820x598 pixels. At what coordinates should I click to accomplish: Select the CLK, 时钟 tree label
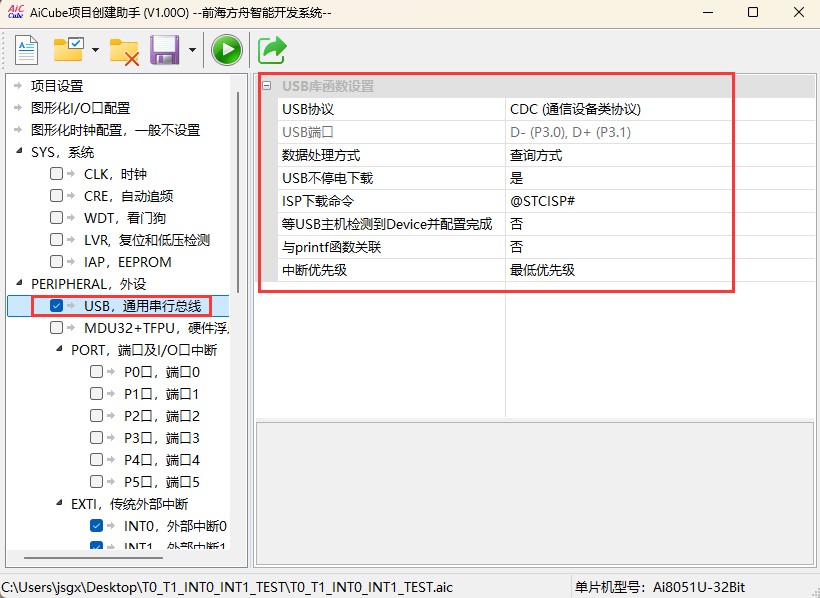pos(116,174)
